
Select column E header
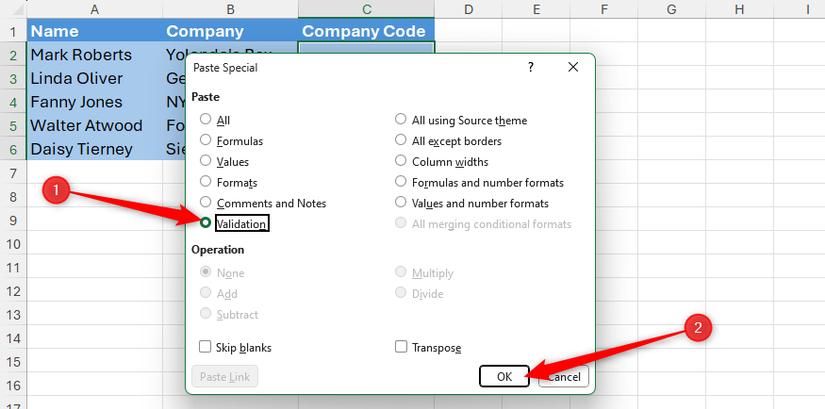536,9
